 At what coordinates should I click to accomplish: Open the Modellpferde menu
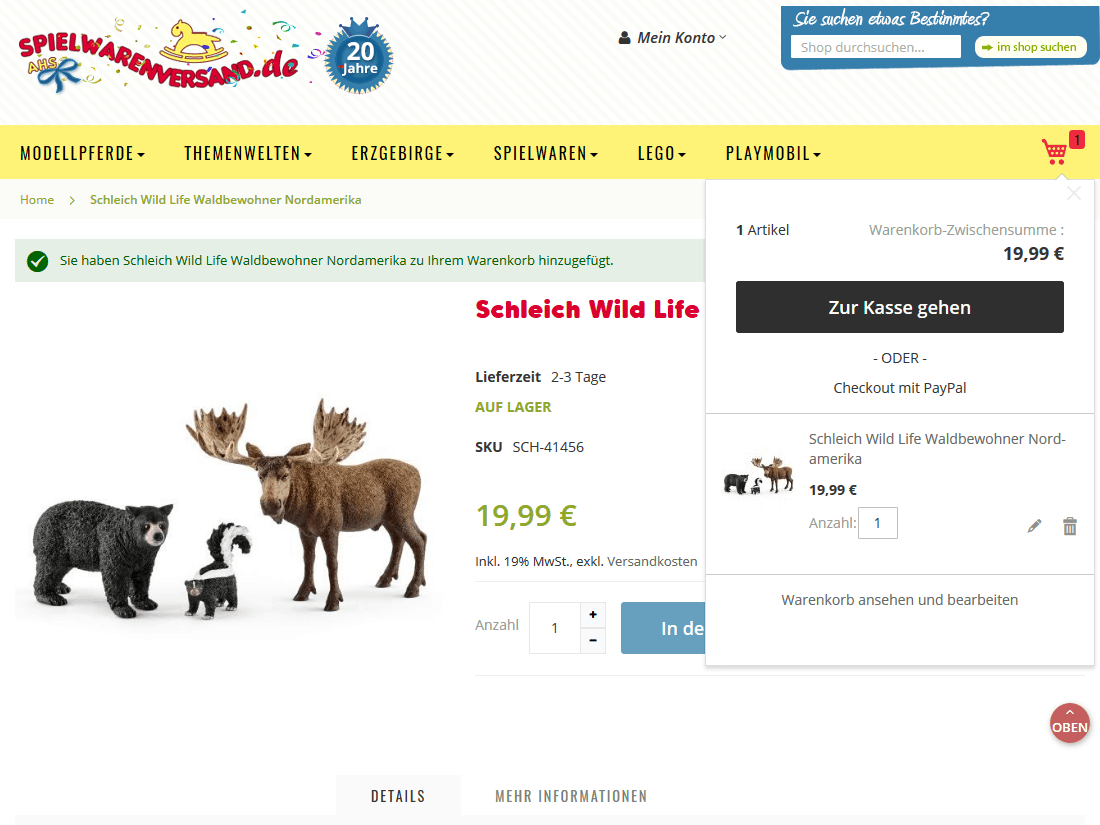83,153
